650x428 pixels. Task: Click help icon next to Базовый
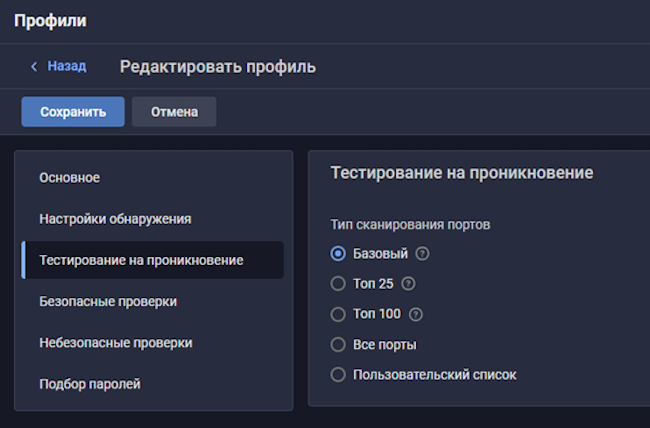pyautogui.click(x=422, y=253)
